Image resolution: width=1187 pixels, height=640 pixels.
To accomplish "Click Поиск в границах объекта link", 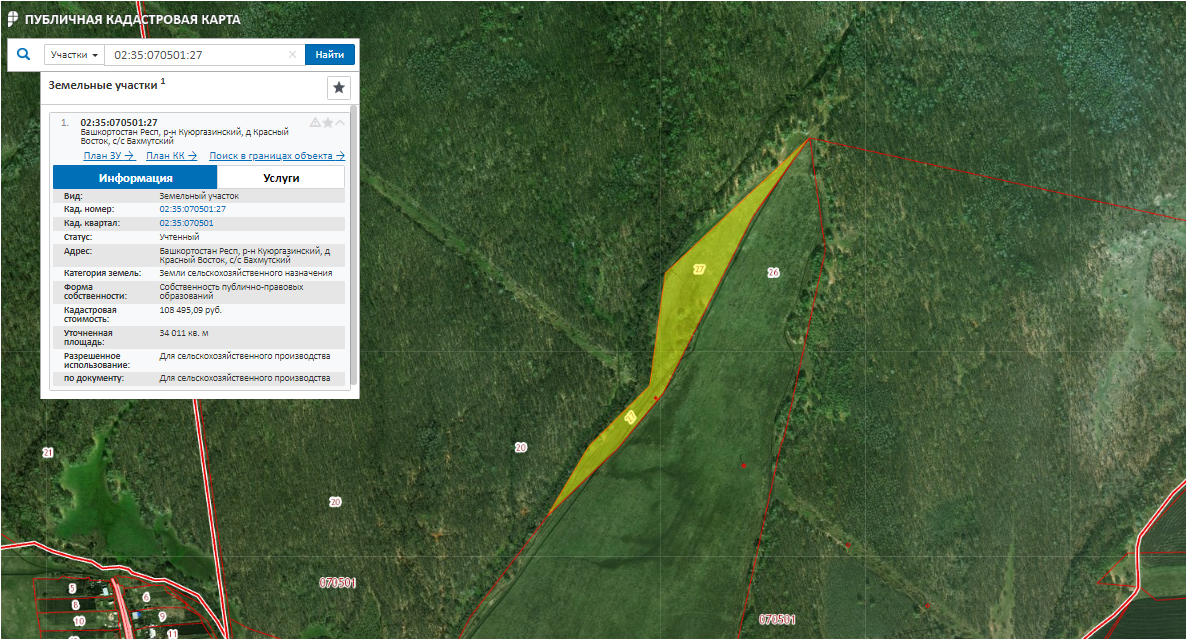I will [276, 155].
